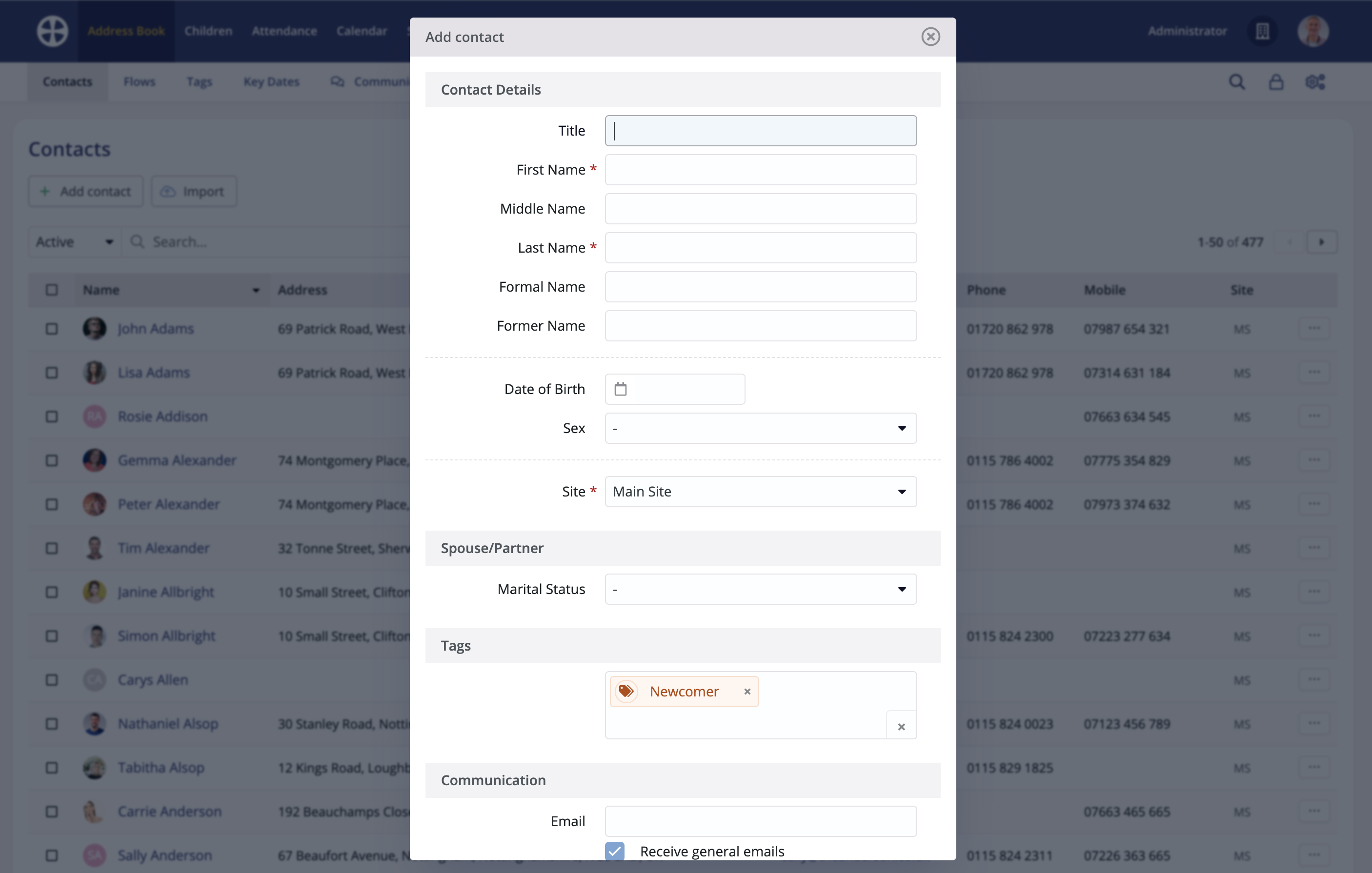Image resolution: width=1372 pixels, height=873 pixels.
Task: Click the church logo icon at top left
Action: (x=52, y=31)
